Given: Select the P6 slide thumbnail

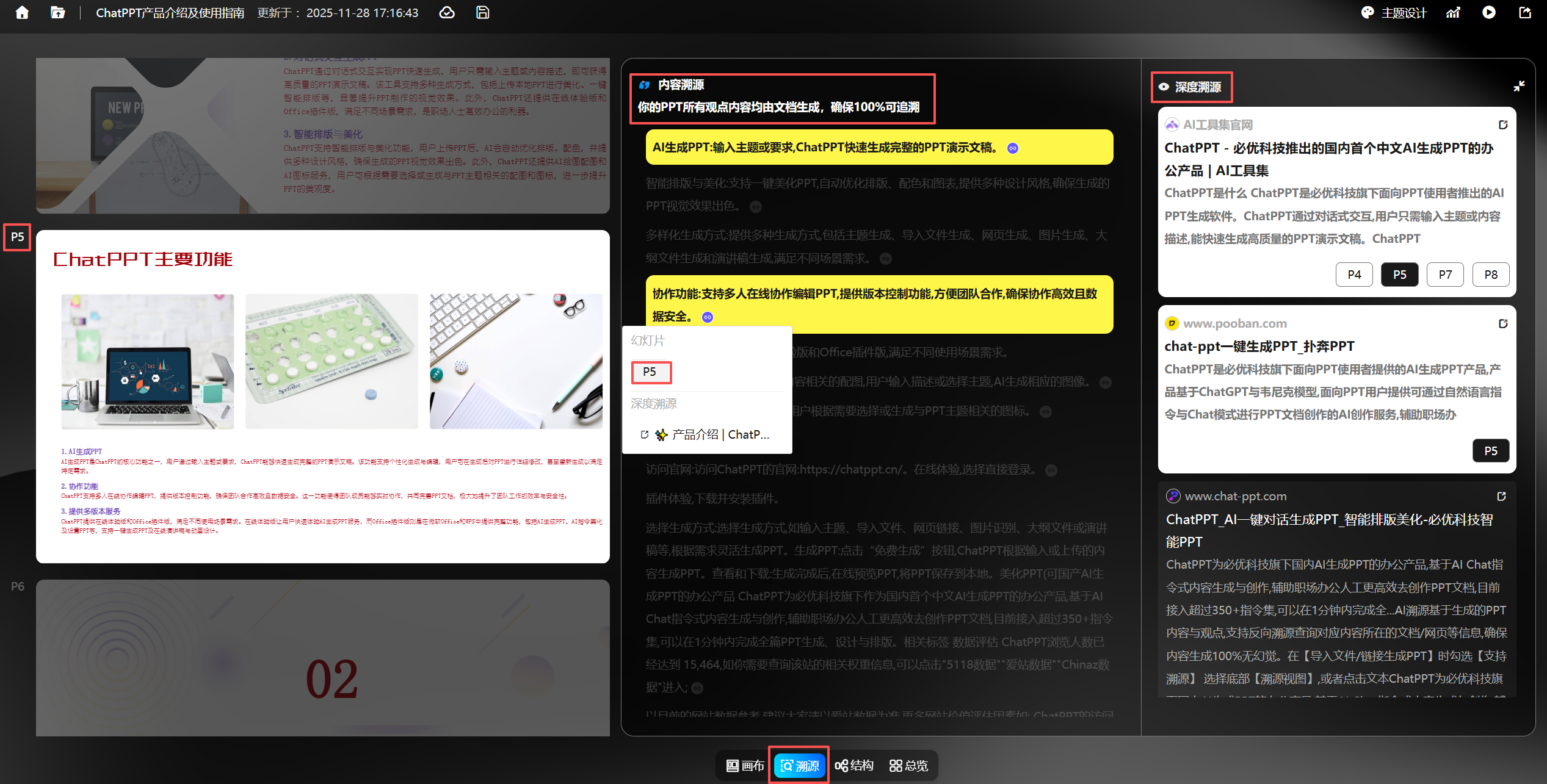Looking at the screenshot, I should click(x=322, y=658).
